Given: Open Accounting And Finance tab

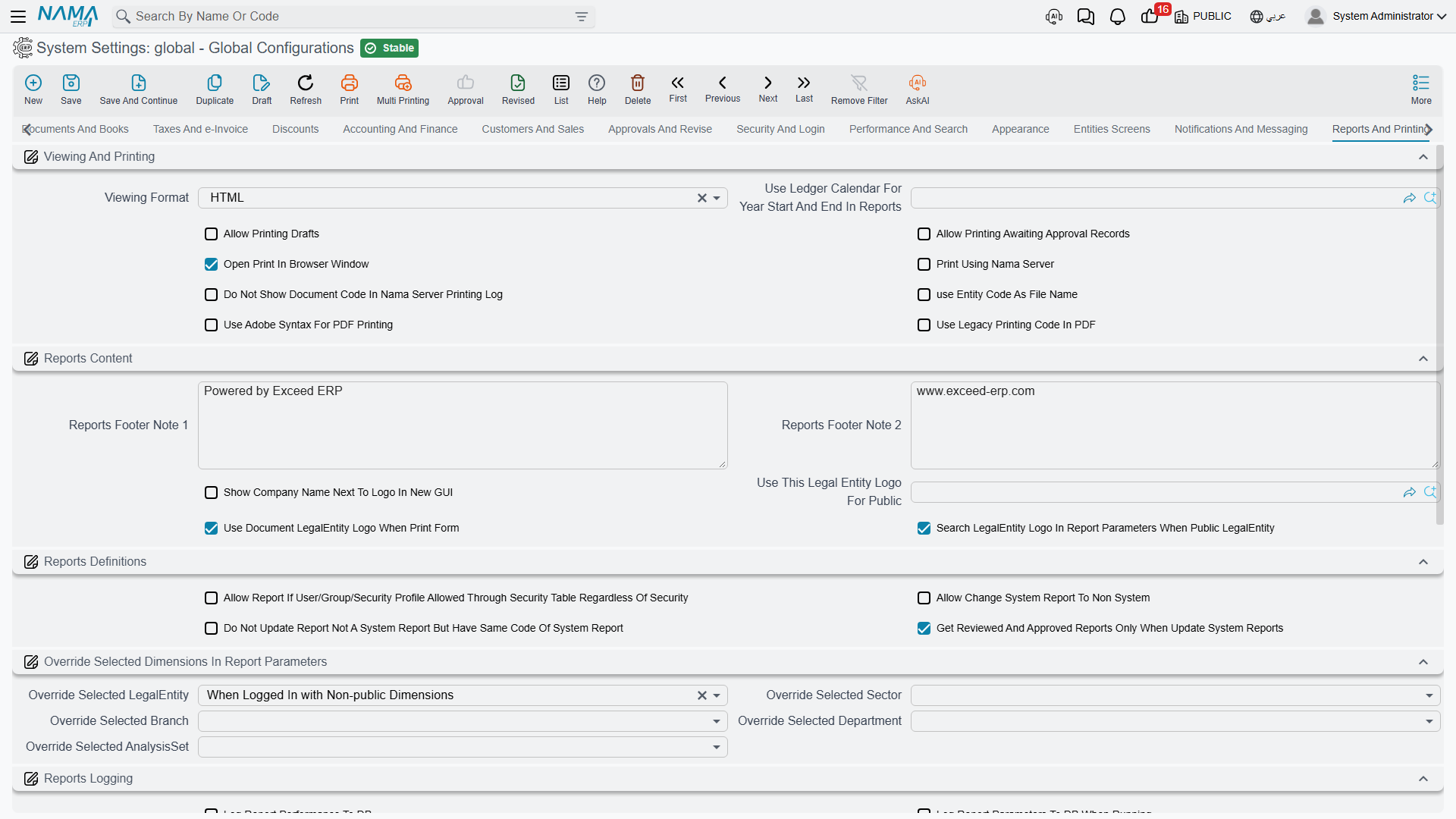Looking at the screenshot, I should (x=400, y=129).
